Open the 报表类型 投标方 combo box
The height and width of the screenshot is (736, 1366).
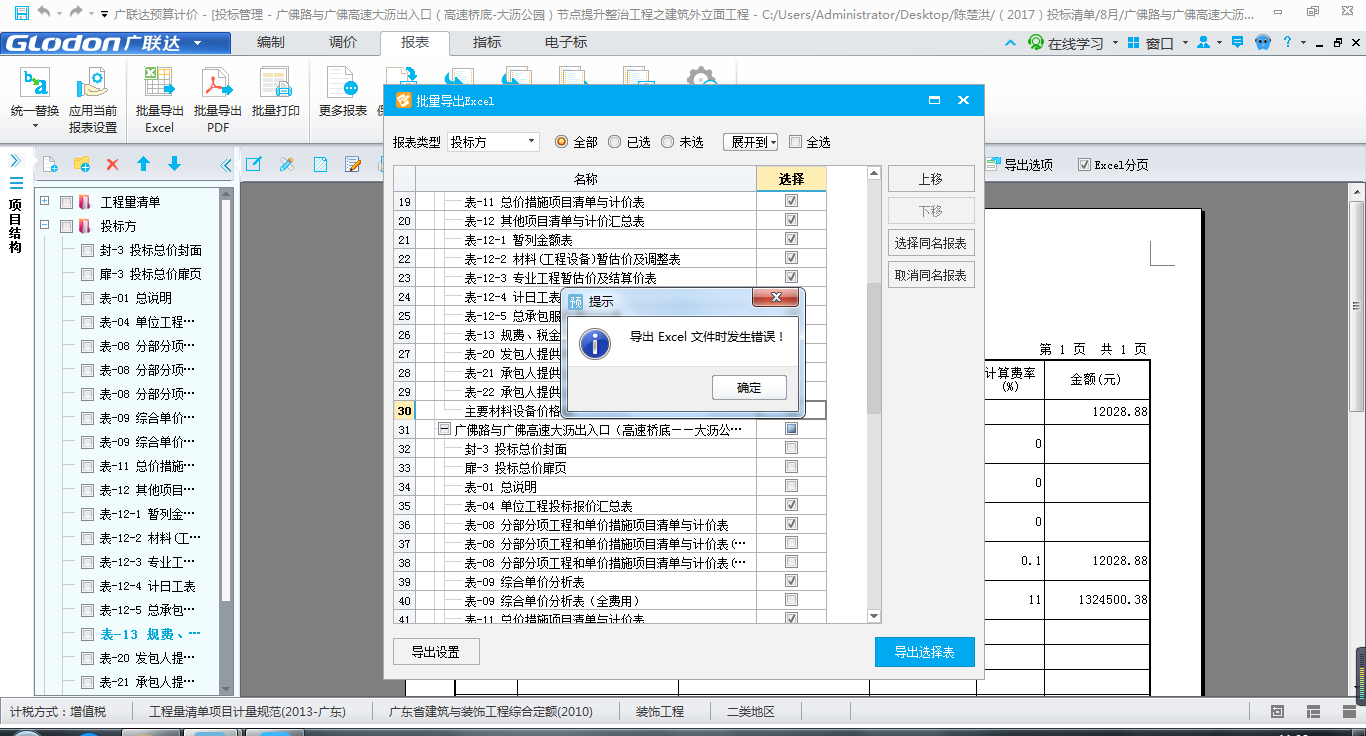point(492,142)
